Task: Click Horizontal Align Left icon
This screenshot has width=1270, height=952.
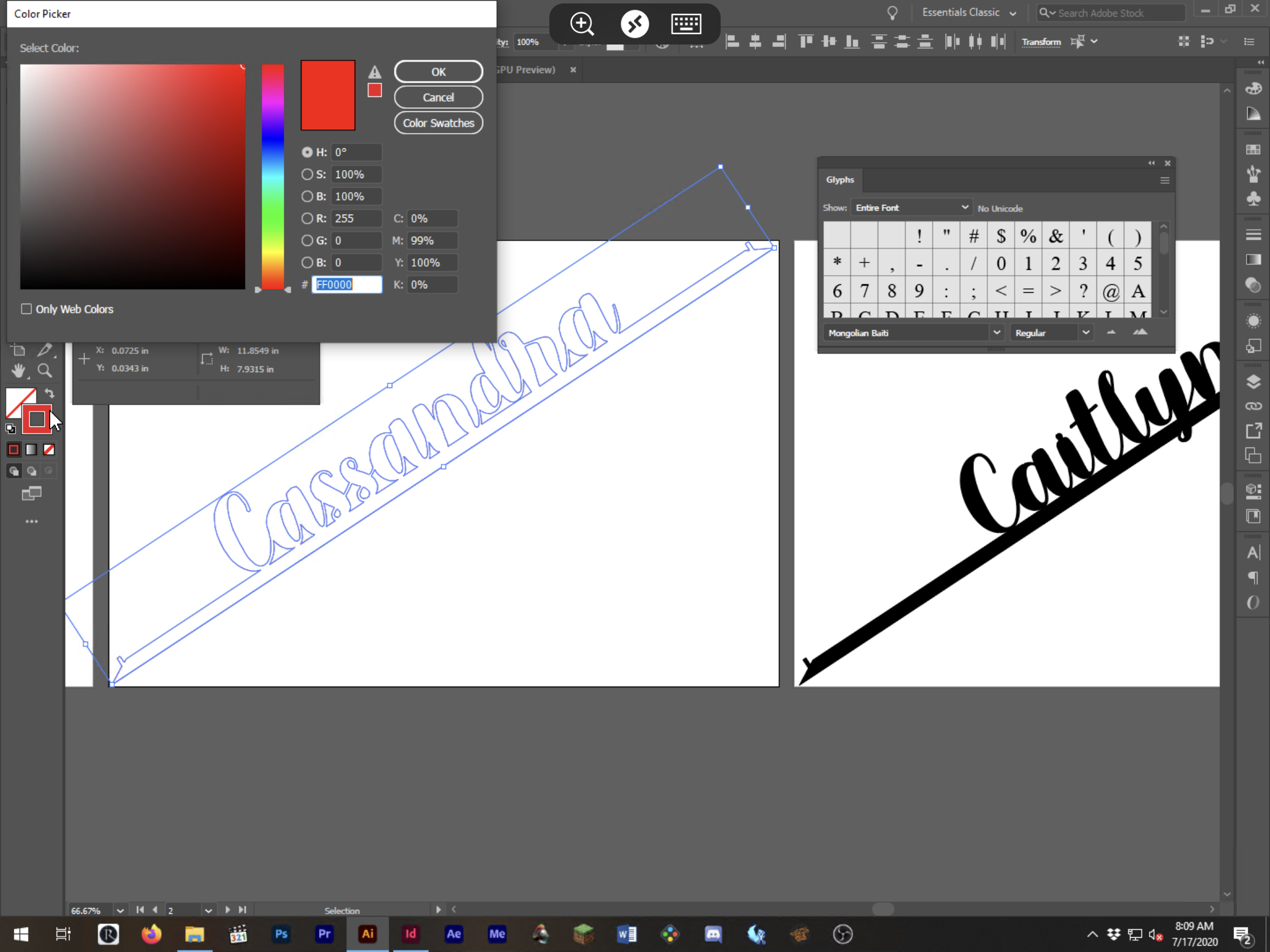Action: tap(732, 41)
